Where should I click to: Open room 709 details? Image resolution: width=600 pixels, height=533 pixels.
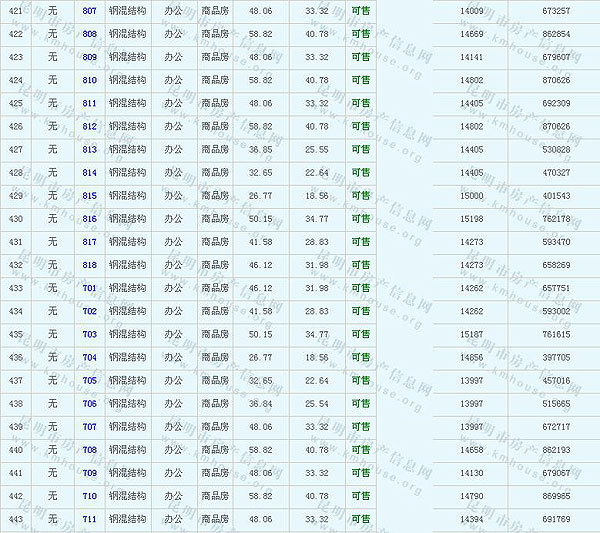pyautogui.click(x=90, y=473)
